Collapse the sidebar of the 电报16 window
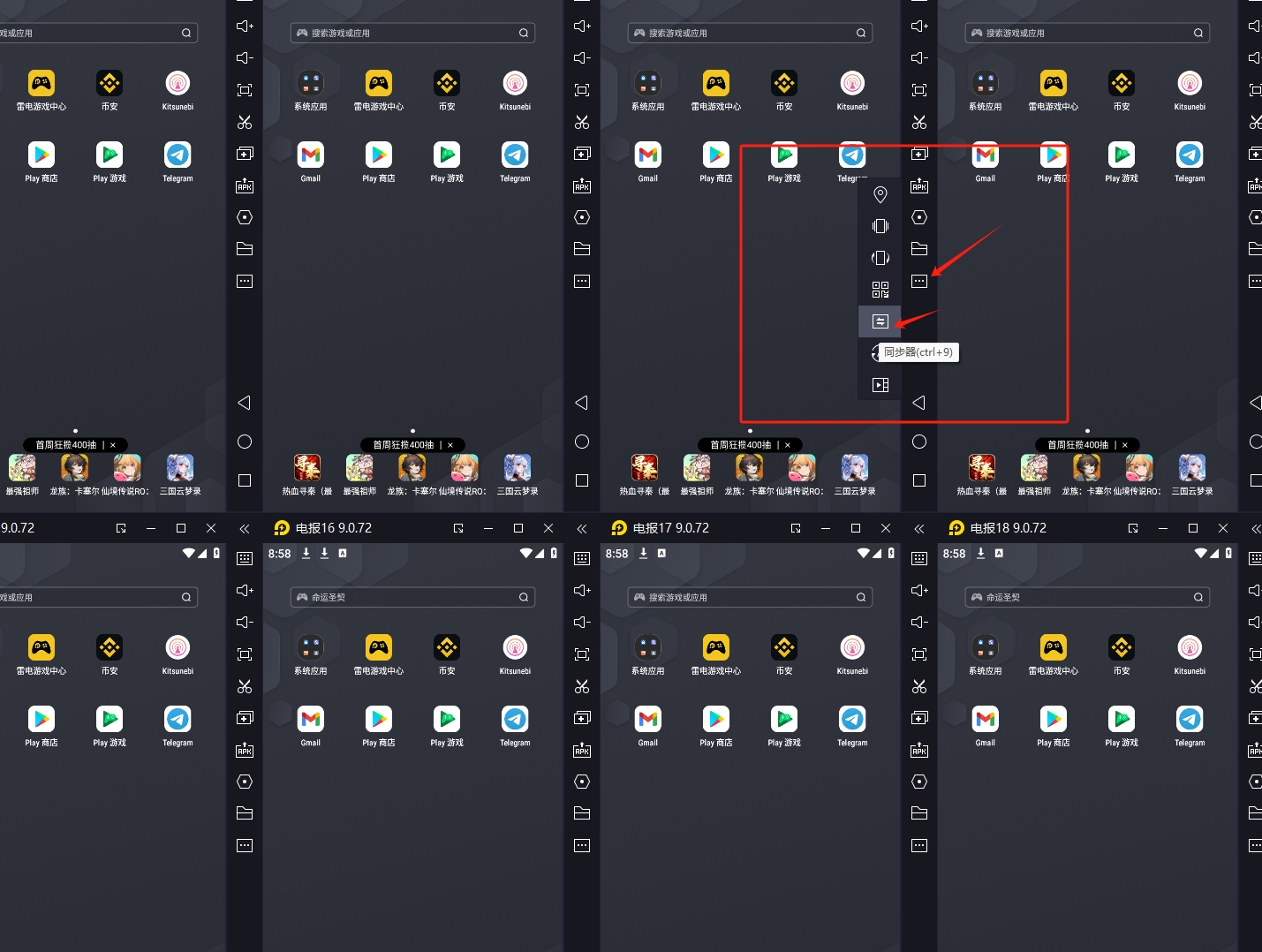 [x=582, y=528]
